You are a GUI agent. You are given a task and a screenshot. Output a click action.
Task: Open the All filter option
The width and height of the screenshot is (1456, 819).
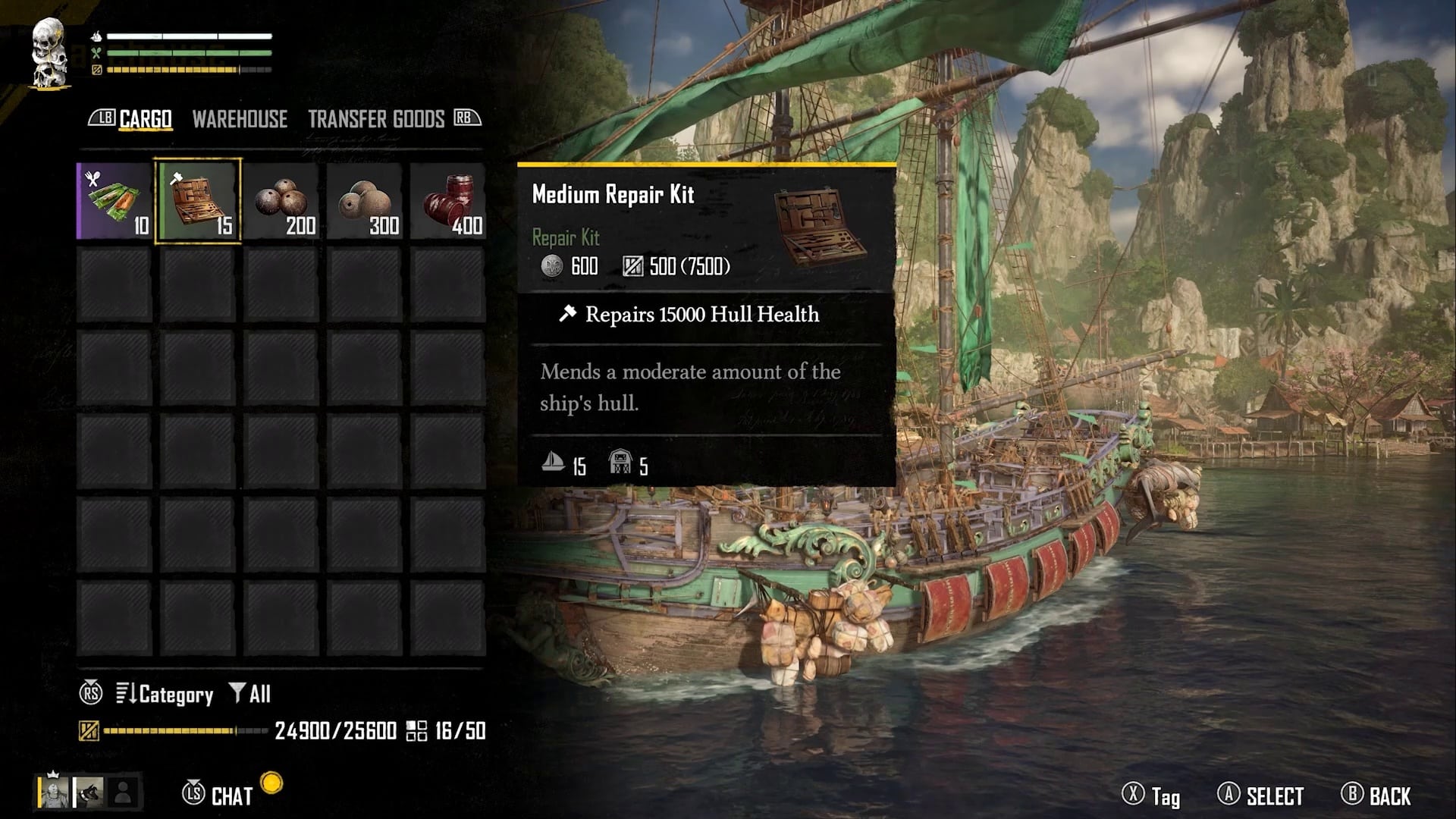pos(250,694)
